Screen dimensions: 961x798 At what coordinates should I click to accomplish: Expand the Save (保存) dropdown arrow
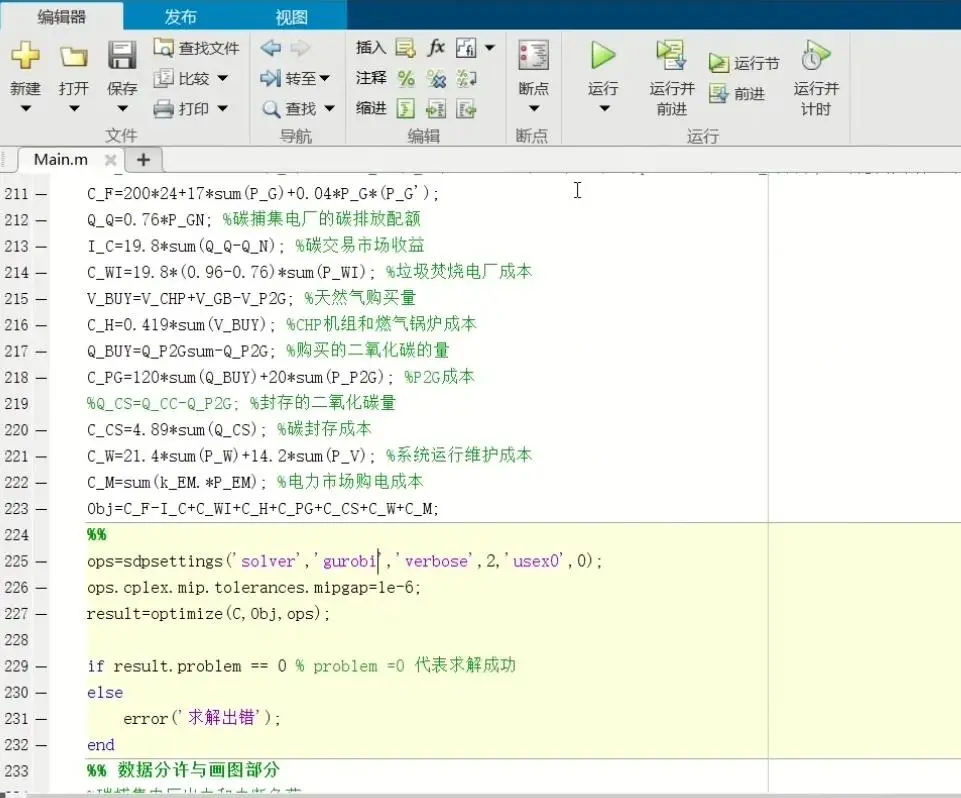[x=122, y=108]
